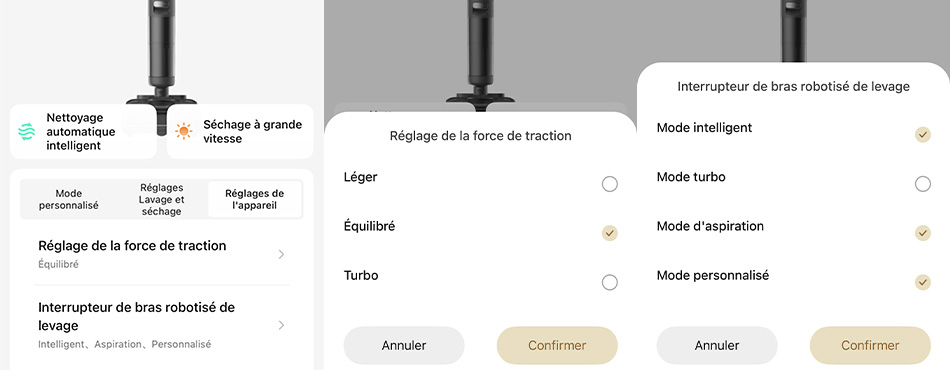Enable Mode turbo in lifting arm switch

pyautogui.click(x=922, y=184)
